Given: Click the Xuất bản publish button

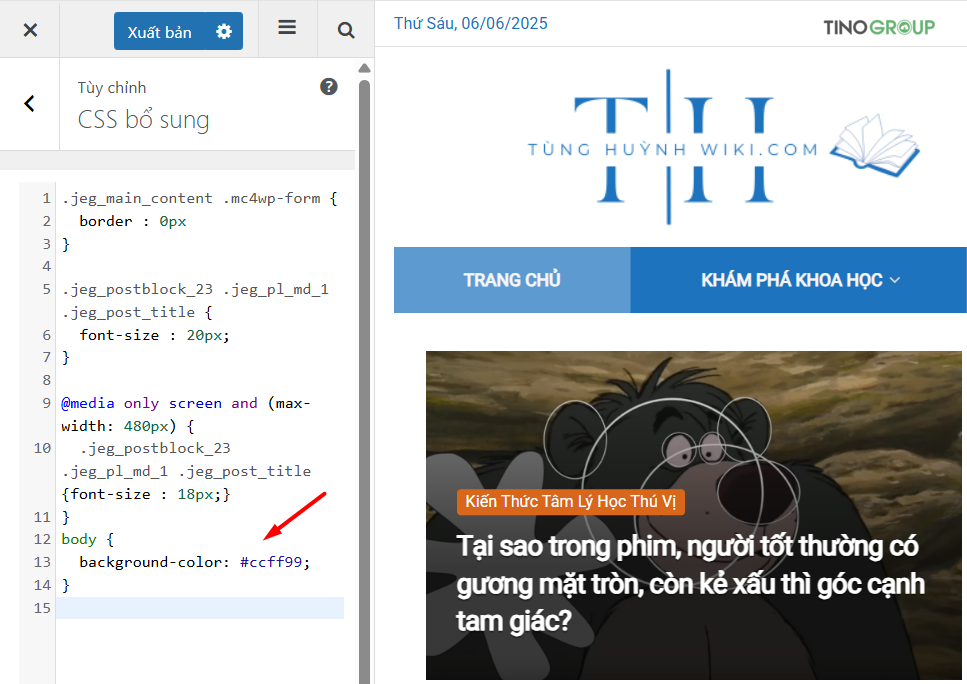Looking at the screenshot, I should (x=160, y=31).
